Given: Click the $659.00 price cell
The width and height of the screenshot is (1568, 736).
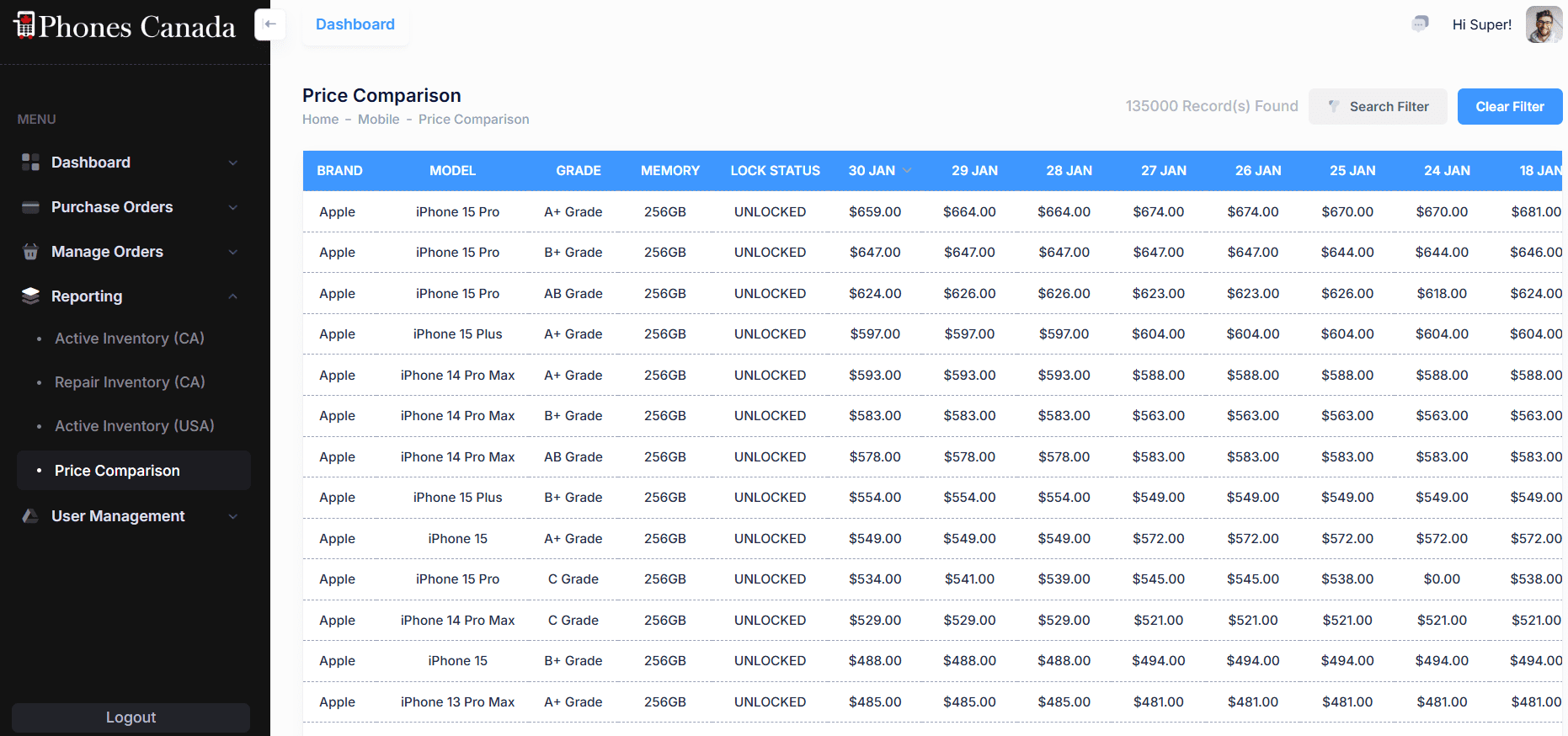Looking at the screenshot, I should 875,211.
